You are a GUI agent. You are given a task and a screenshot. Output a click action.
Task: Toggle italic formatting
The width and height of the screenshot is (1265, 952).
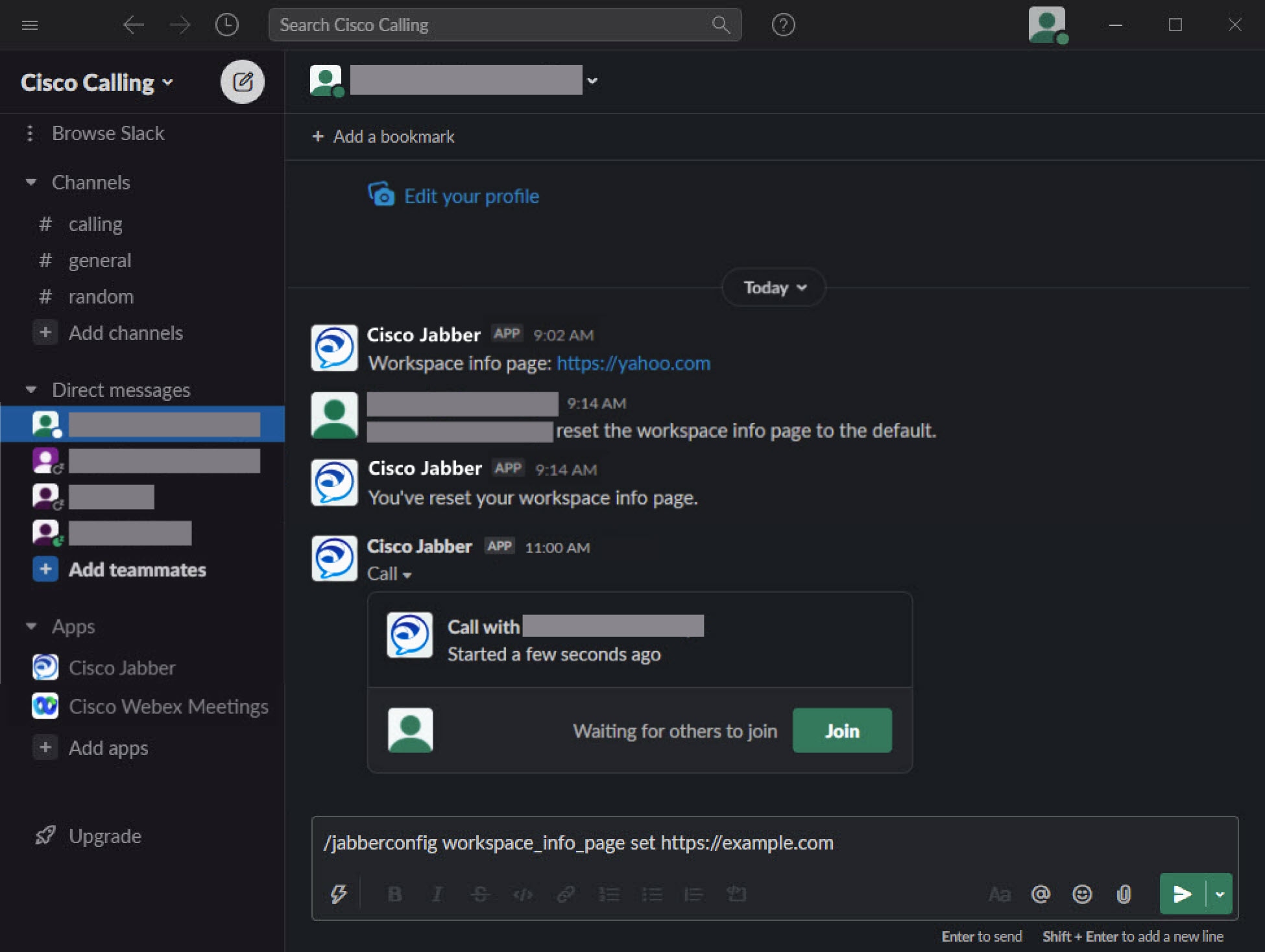coord(437,894)
